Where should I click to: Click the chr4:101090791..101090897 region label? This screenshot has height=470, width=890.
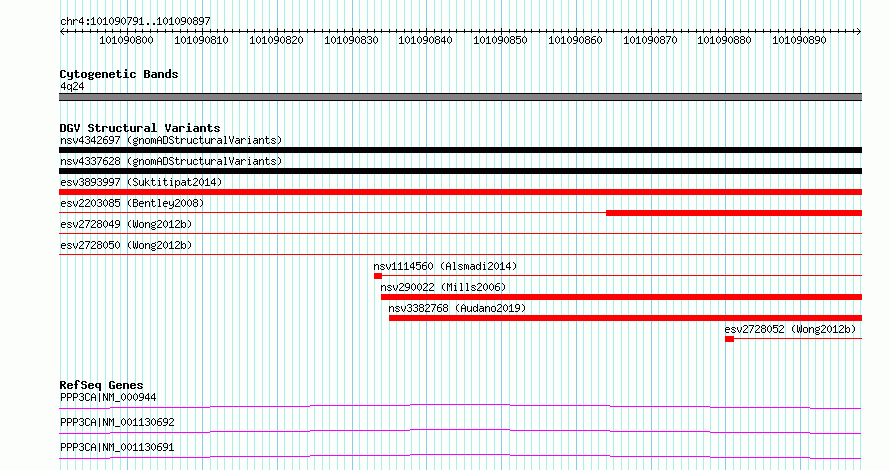click(135, 22)
